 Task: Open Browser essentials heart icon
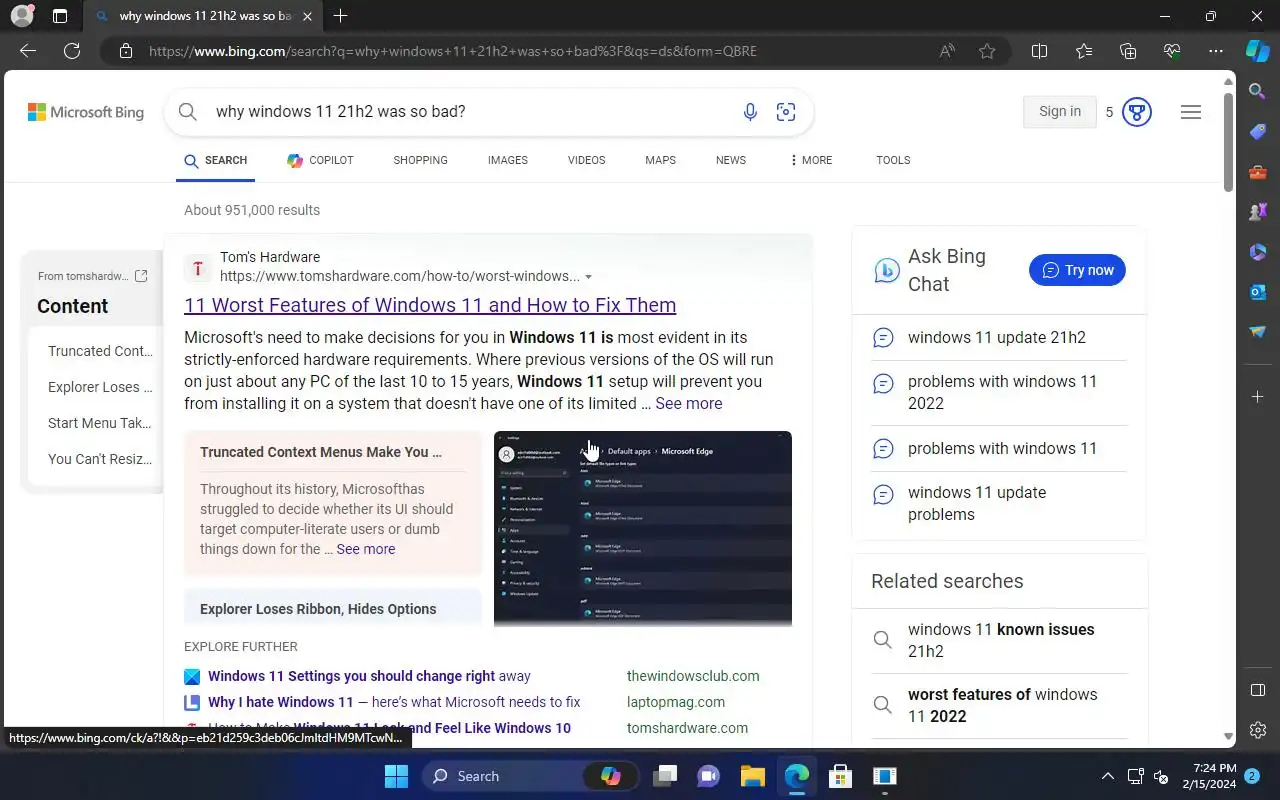pyautogui.click(x=1172, y=51)
